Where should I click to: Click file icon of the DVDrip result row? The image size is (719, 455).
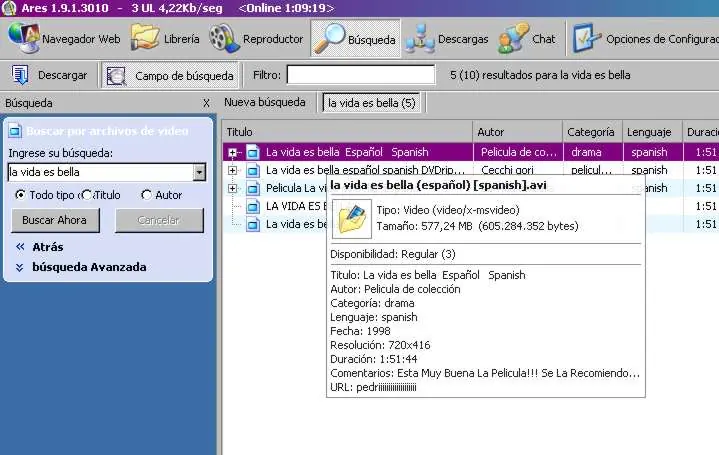pos(252,170)
